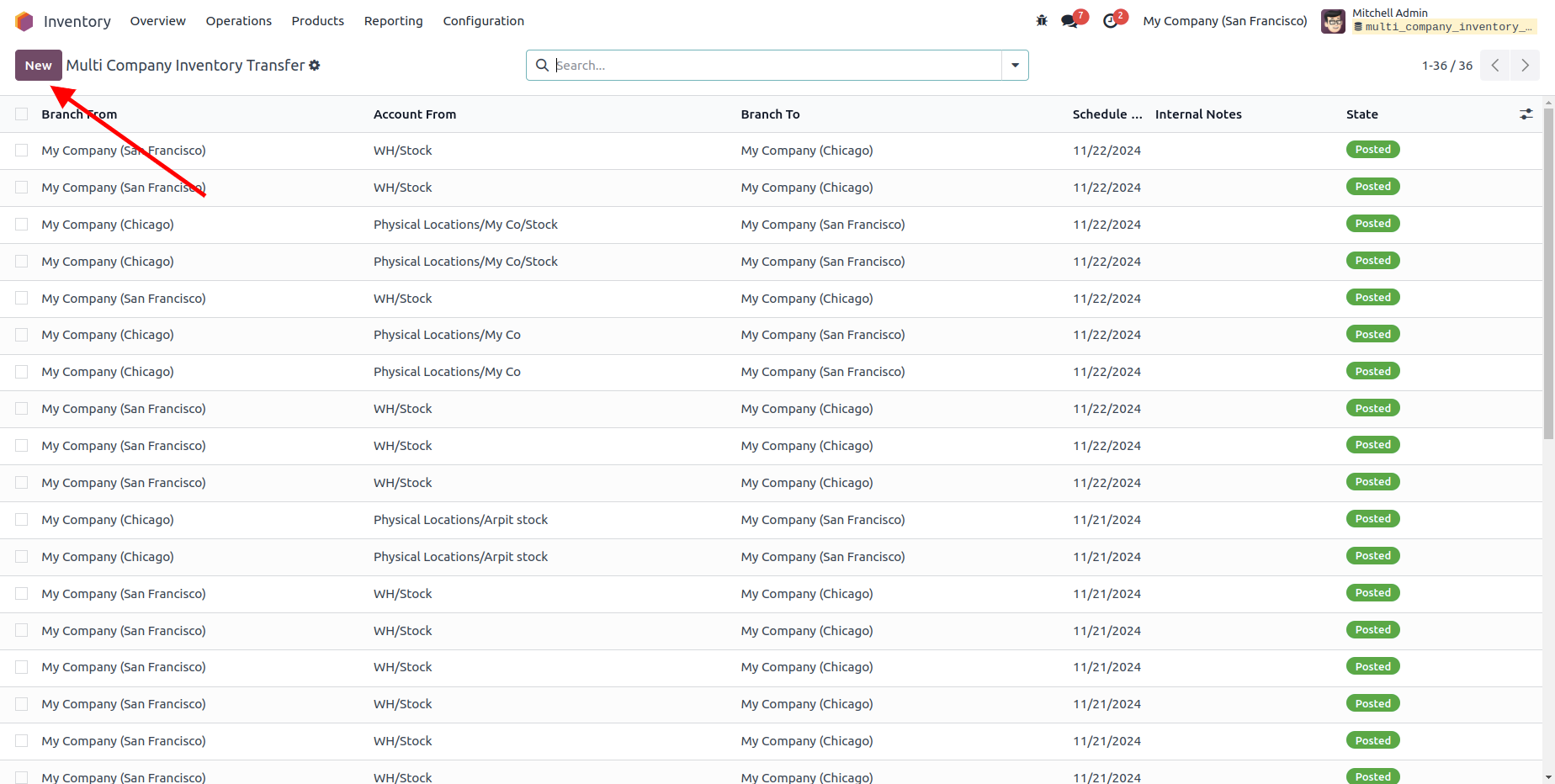Open the Configuration menu
Image resolution: width=1555 pixels, height=784 pixels.
tap(483, 21)
